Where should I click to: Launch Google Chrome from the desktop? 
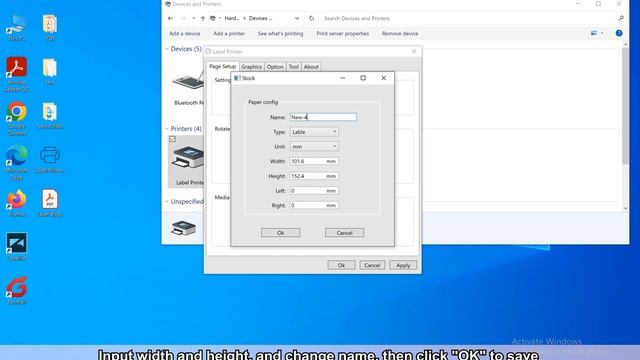pyautogui.click(x=16, y=118)
